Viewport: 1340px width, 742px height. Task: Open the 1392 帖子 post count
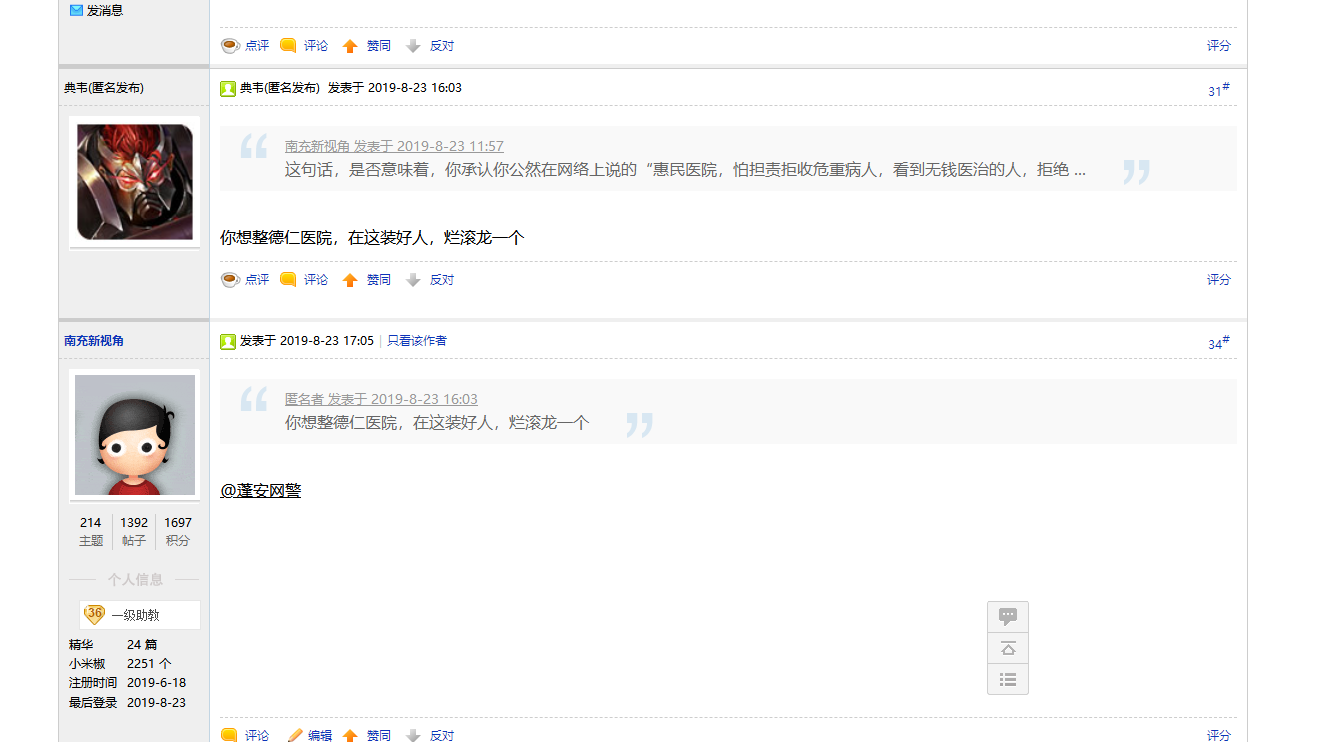click(134, 523)
